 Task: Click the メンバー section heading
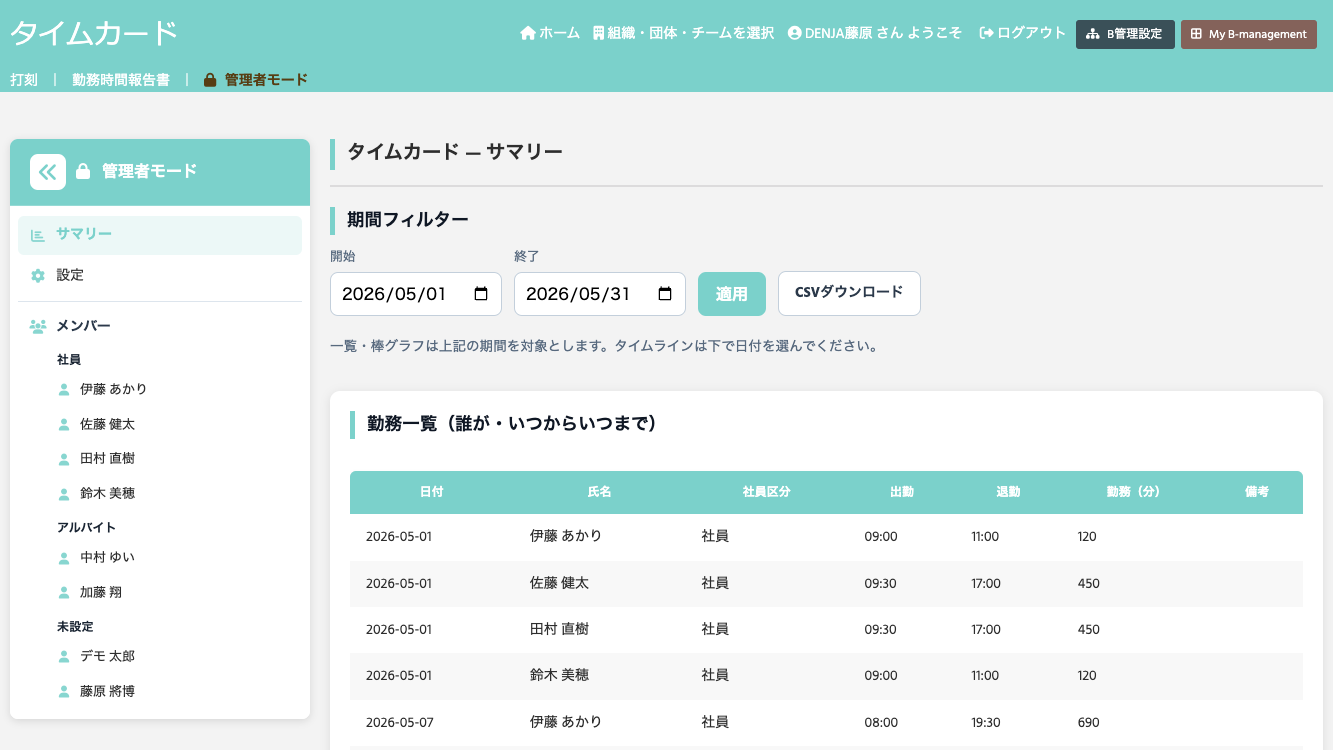coord(83,326)
